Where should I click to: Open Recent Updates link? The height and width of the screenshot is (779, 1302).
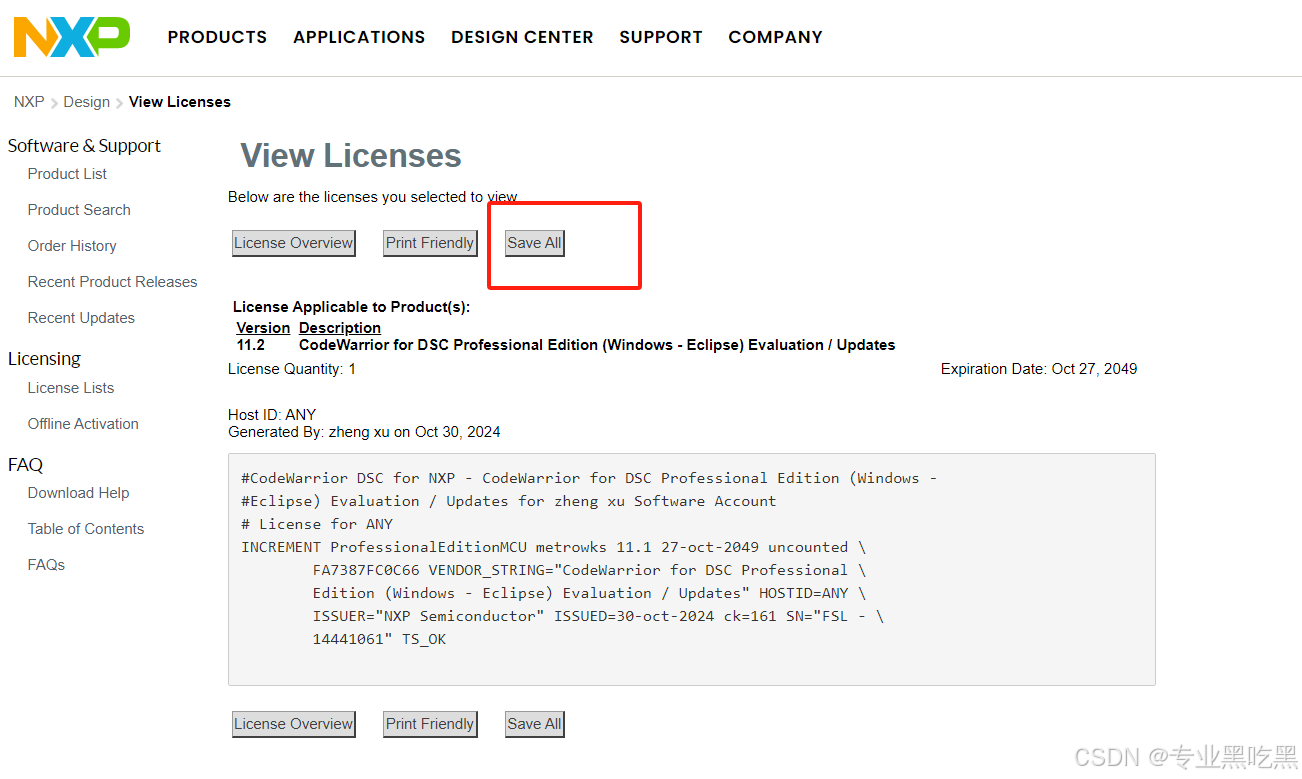(x=81, y=318)
